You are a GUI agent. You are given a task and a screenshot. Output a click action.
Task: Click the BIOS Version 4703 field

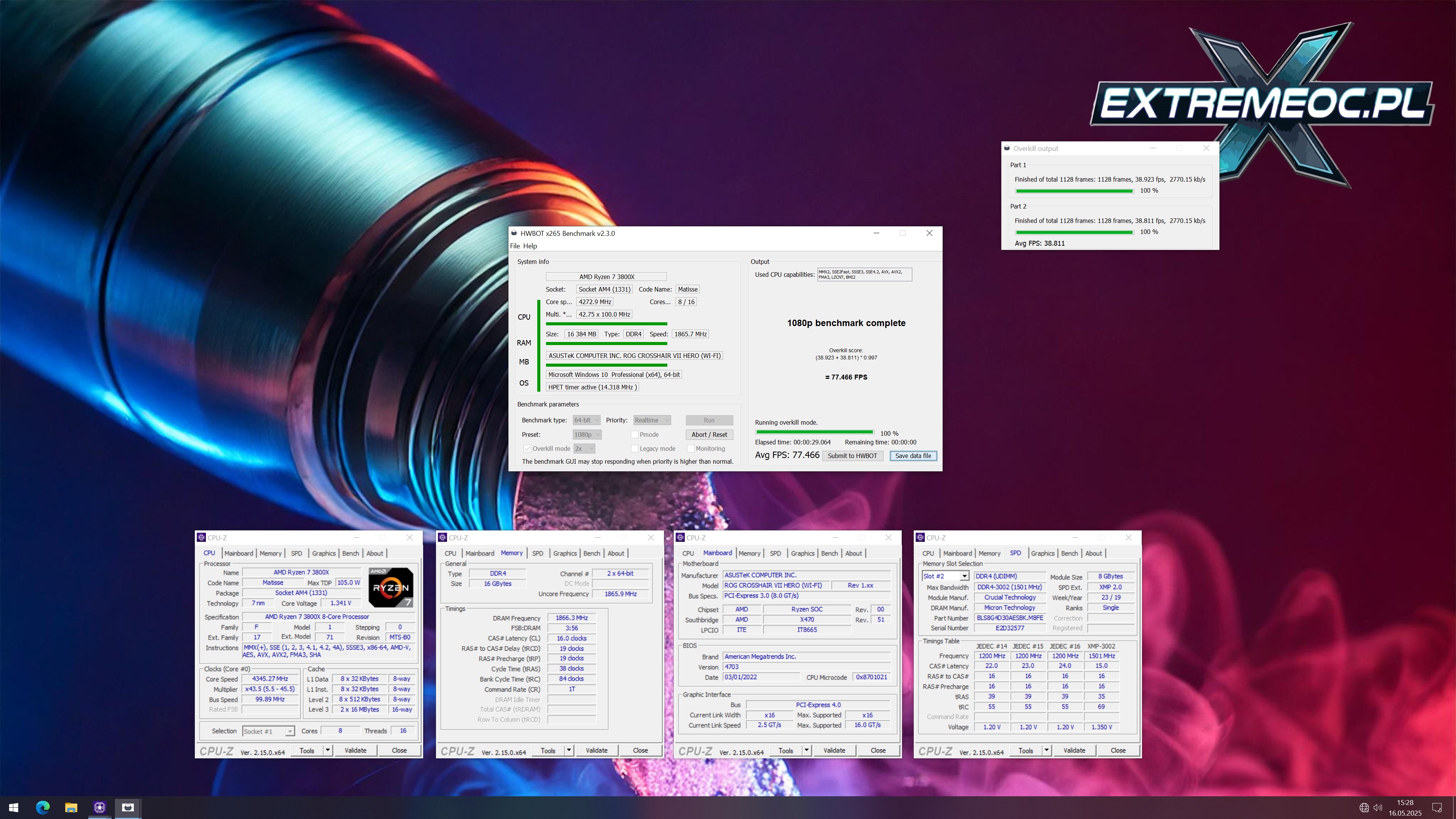click(806, 667)
